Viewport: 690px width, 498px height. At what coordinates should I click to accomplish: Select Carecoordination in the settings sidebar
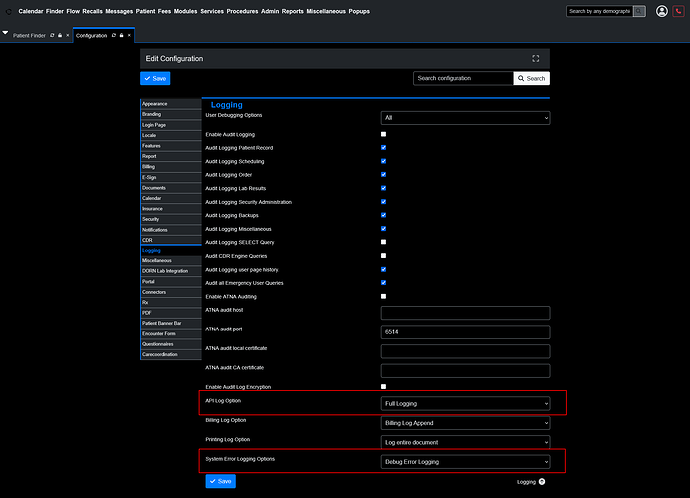[171, 354]
